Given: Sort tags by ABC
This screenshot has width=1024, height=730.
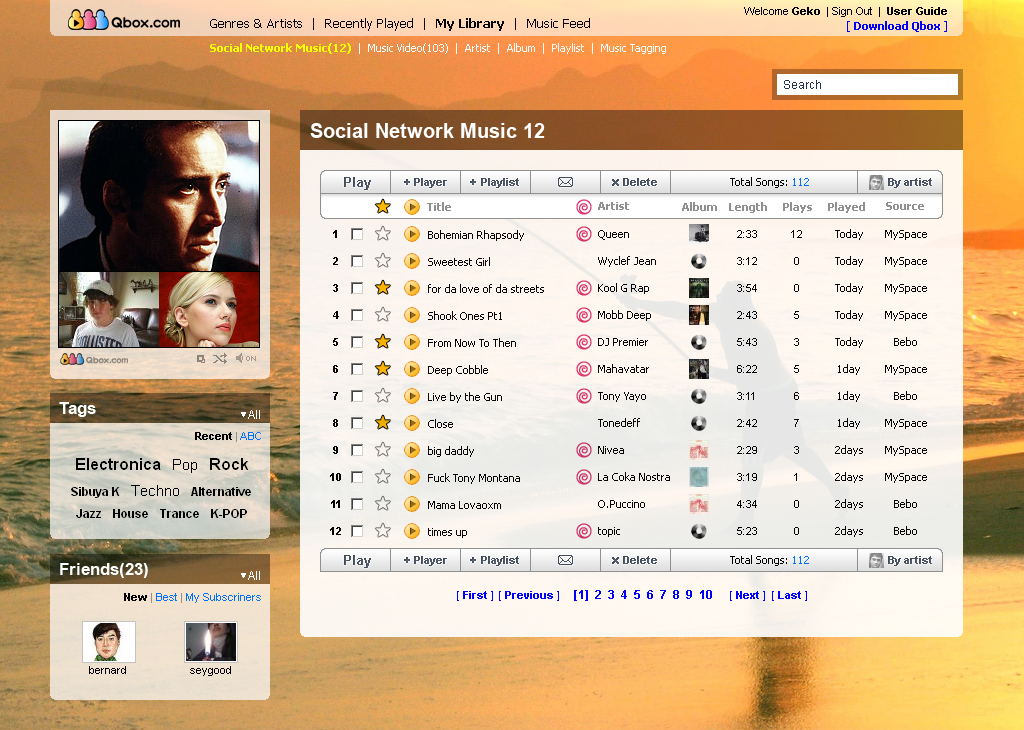Looking at the screenshot, I should [250, 436].
